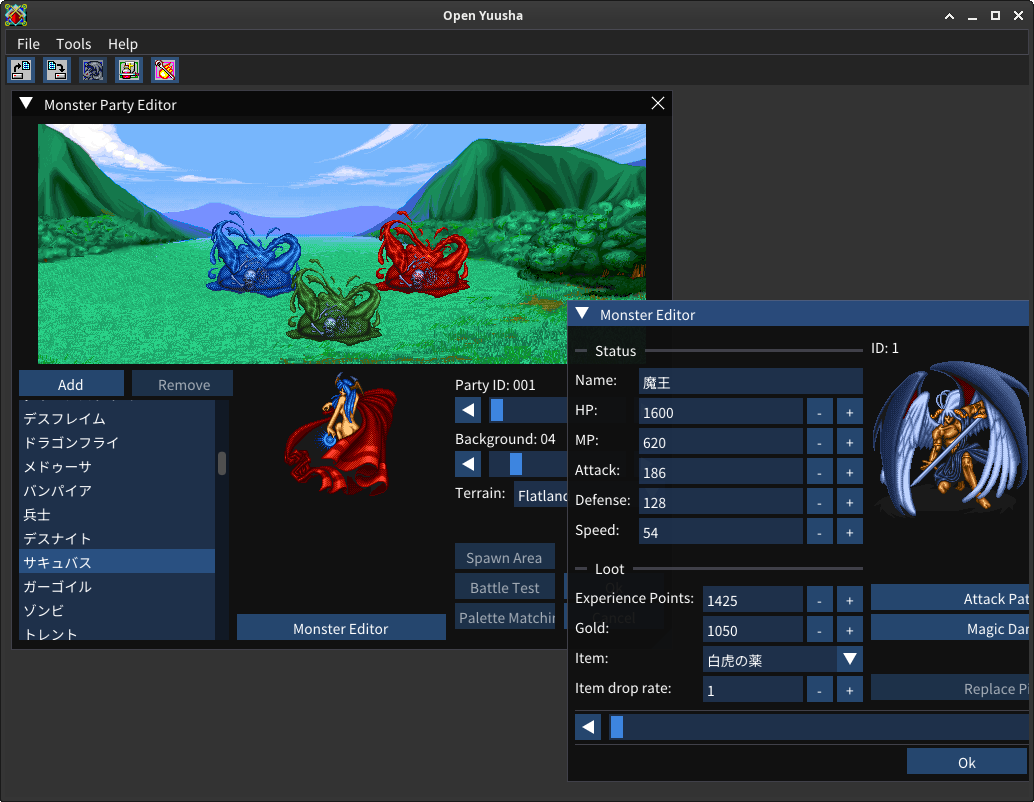Select サキュバス in the monster list
This screenshot has width=1034, height=802.
tap(117, 562)
